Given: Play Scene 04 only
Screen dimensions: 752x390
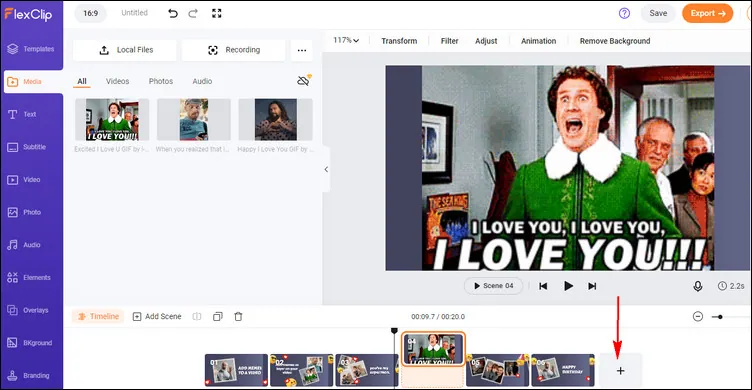Looking at the screenshot, I should coord(494,286).
